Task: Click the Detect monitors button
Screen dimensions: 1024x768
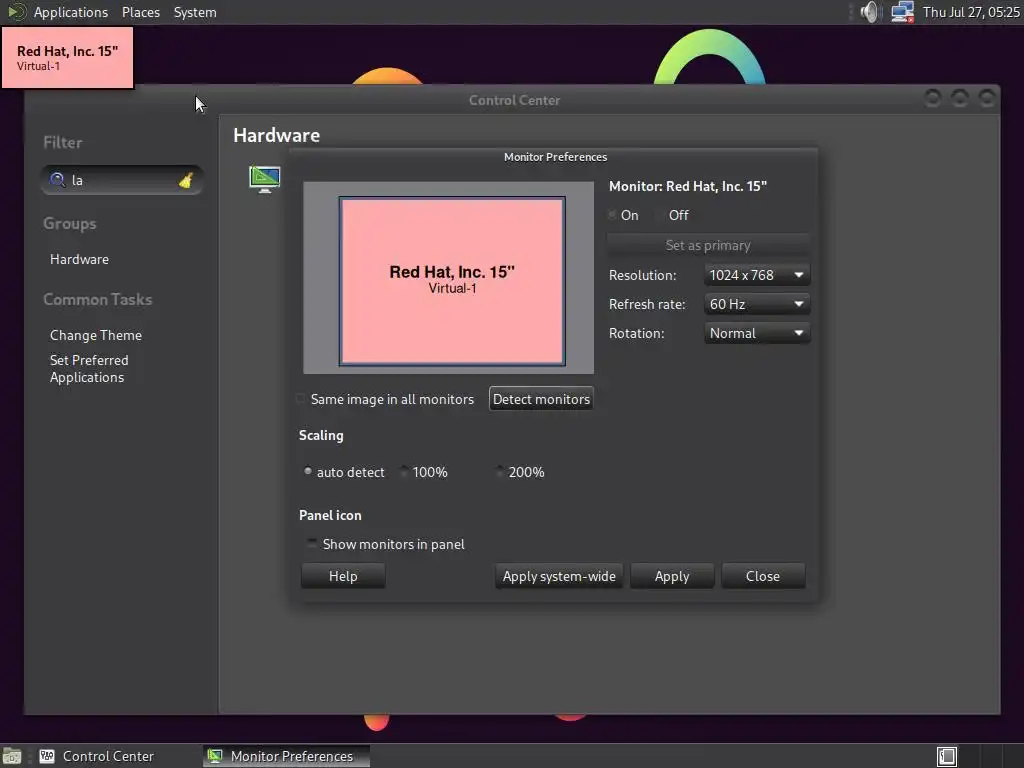Action: click(541, 399)
